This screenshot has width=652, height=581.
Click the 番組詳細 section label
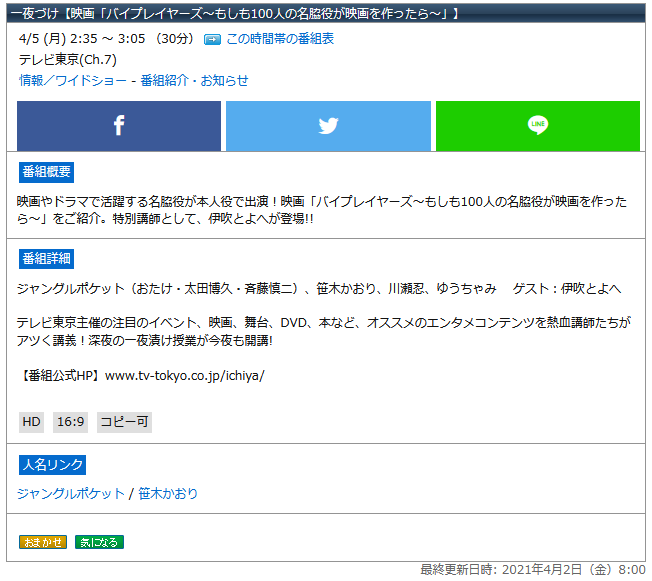[x=47, y=259]
